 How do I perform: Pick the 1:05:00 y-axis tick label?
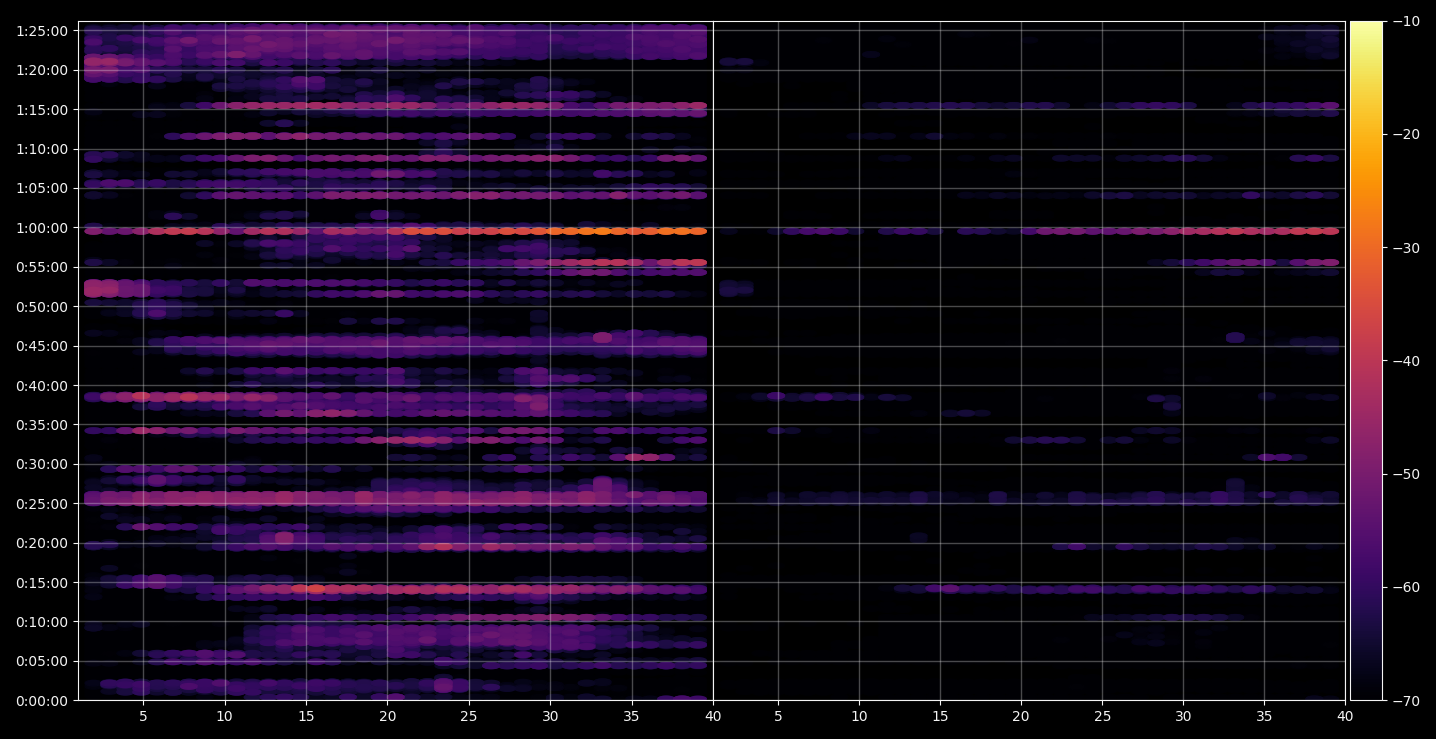tap(42, 188)
